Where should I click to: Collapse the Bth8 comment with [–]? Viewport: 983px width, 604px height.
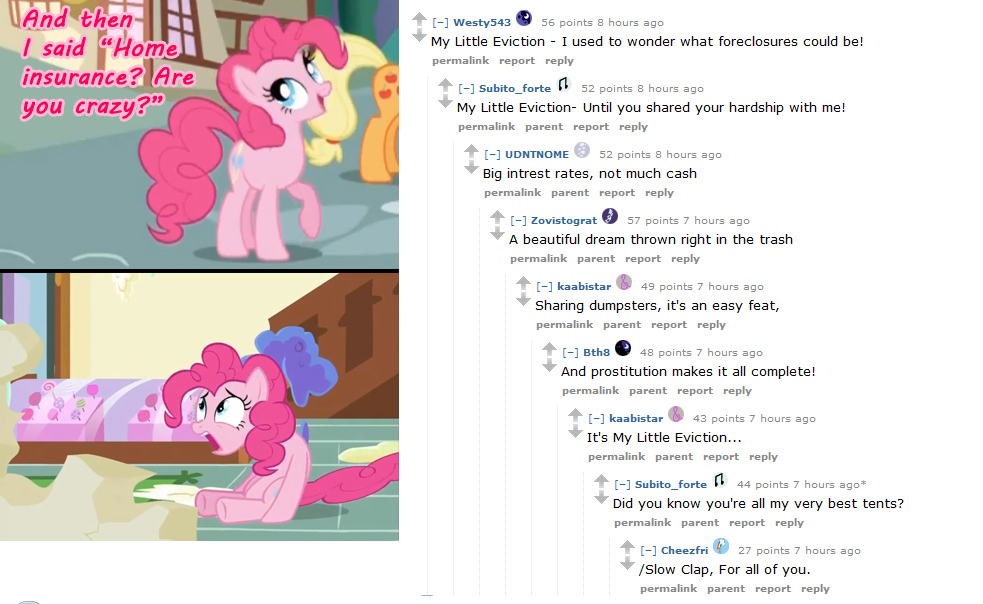click(x=570, y=352)
